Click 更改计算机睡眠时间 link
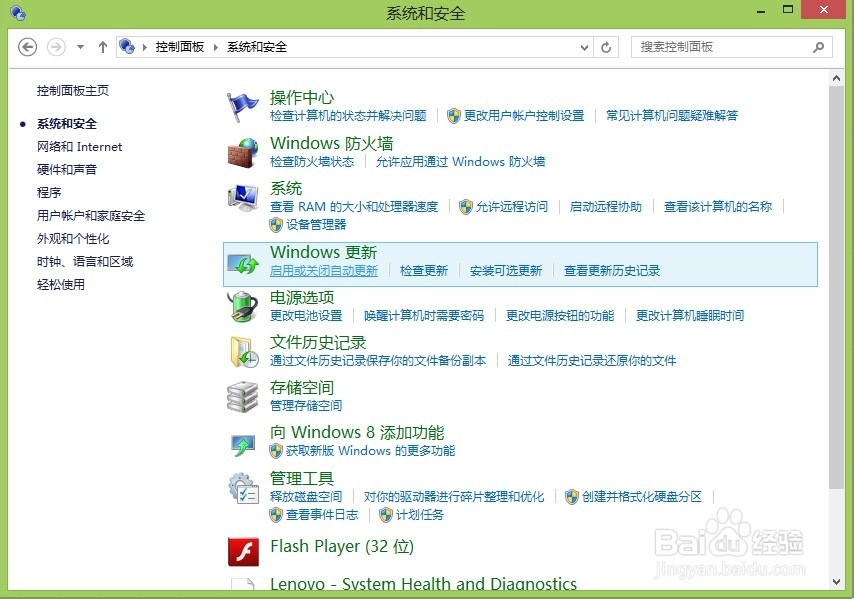854x599 pixels. (x=690, y=316)
